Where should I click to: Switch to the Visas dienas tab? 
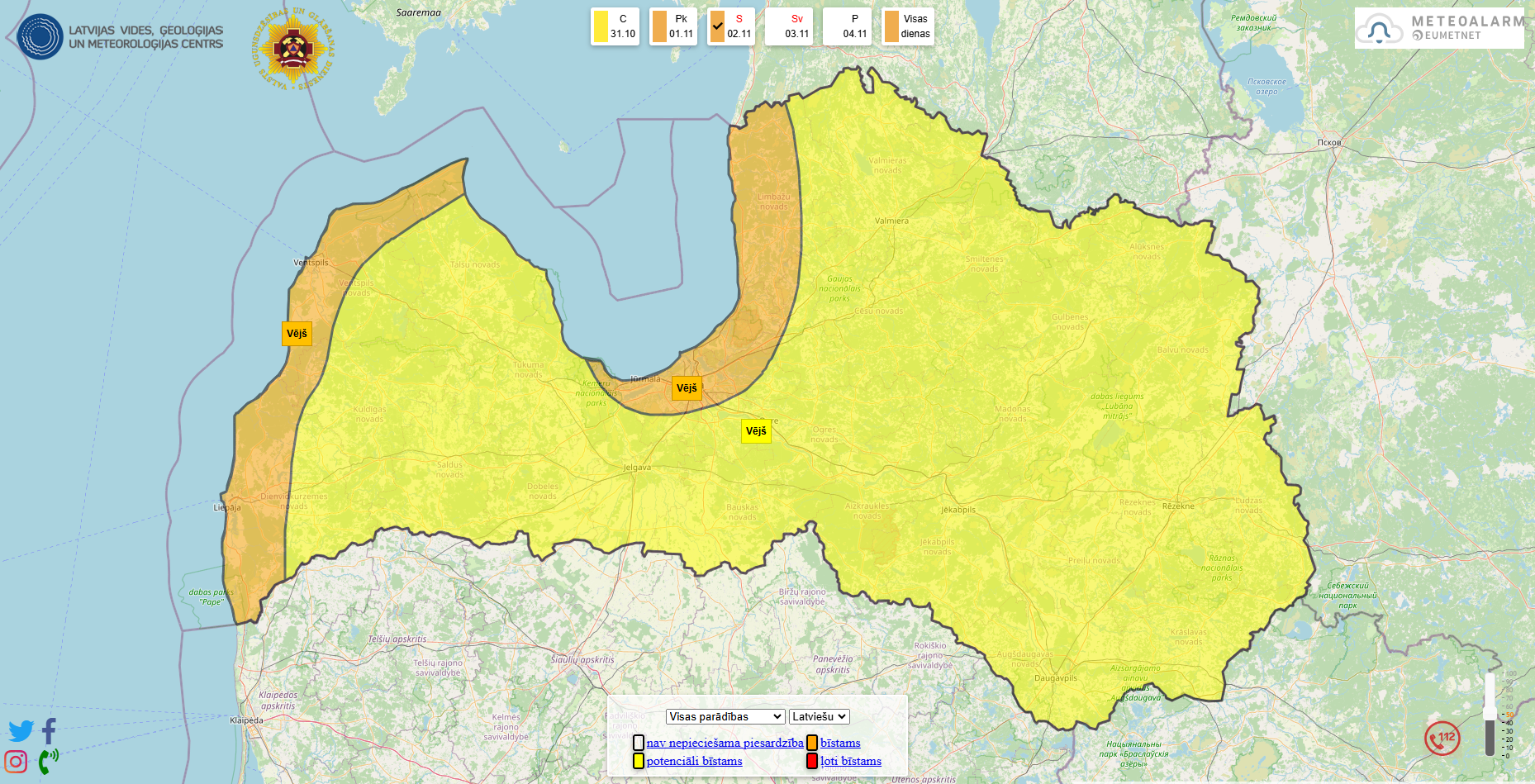point(907,26)
